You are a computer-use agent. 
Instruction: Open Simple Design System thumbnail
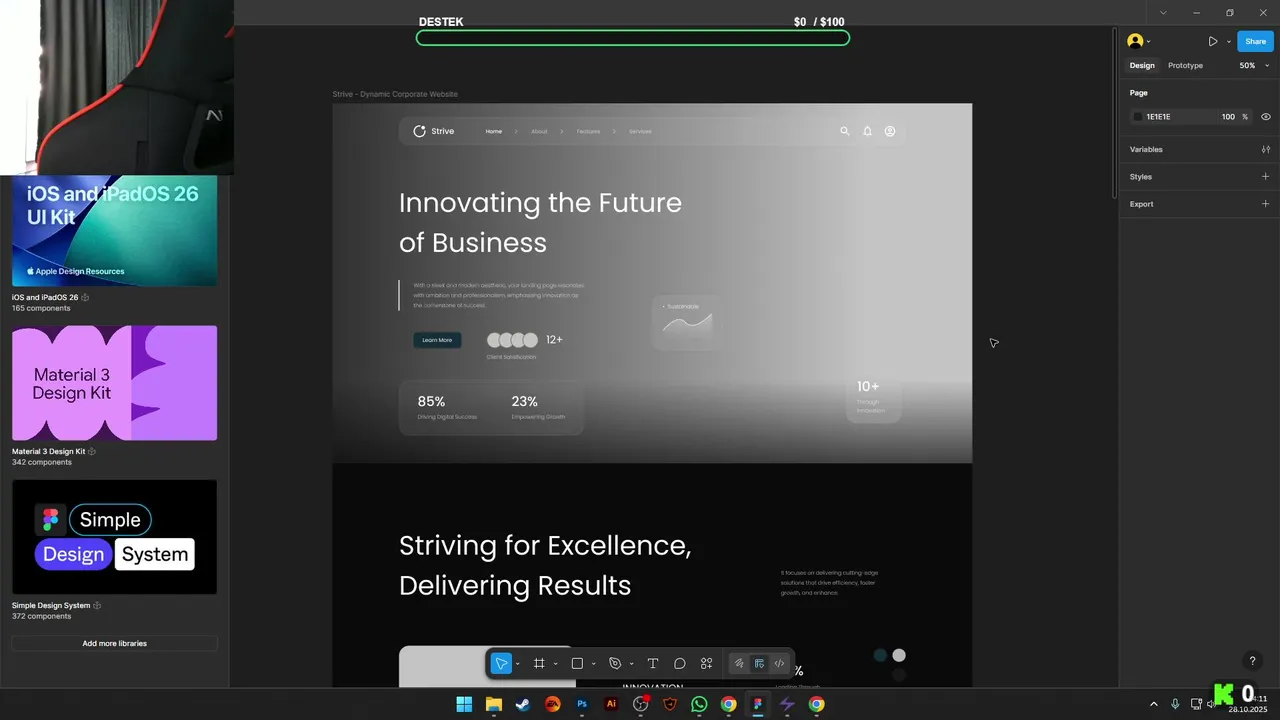pos(114,537)
